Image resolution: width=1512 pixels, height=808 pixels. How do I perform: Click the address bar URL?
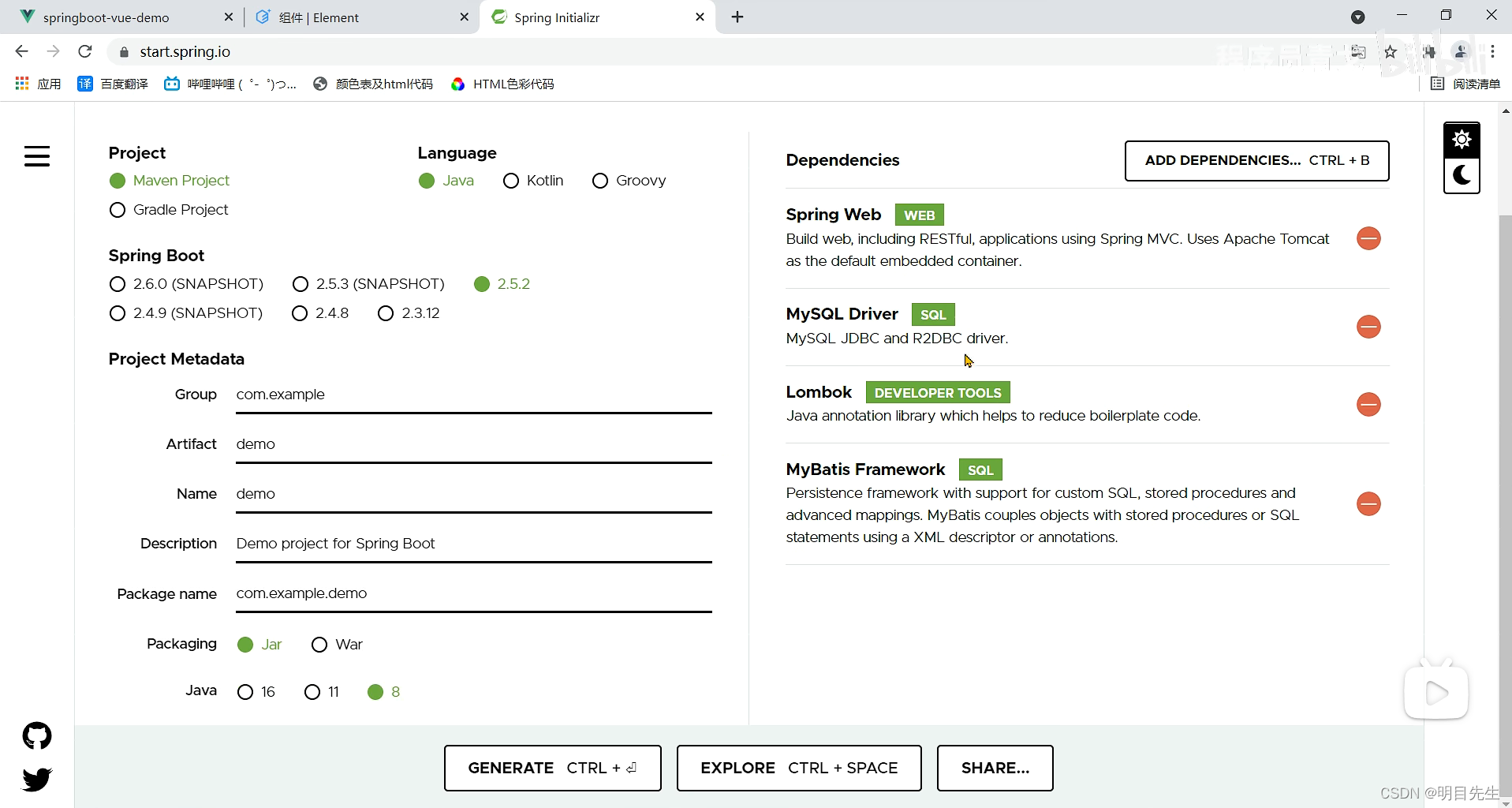point(185,52)
